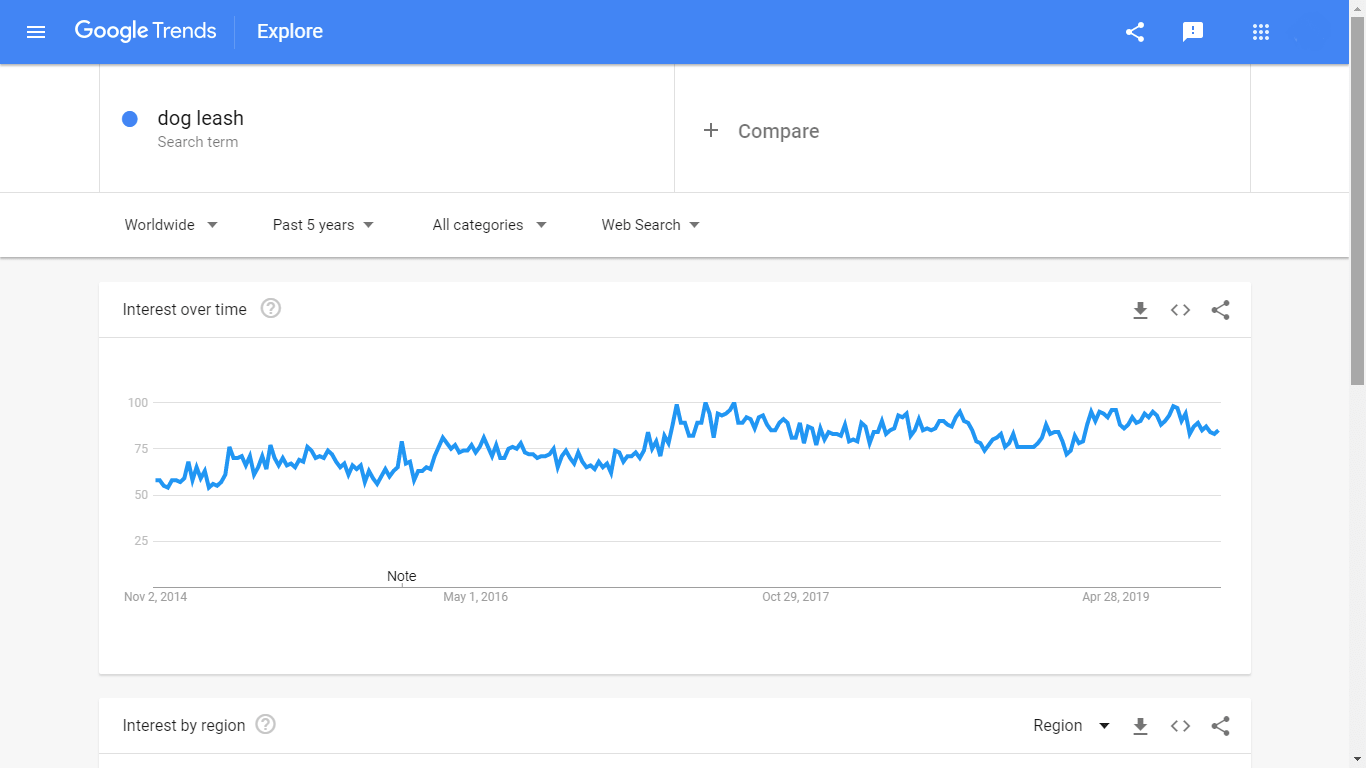The image size is (1366, 768).
Task: Download Interest over time data
Action: coord(1140,310)
